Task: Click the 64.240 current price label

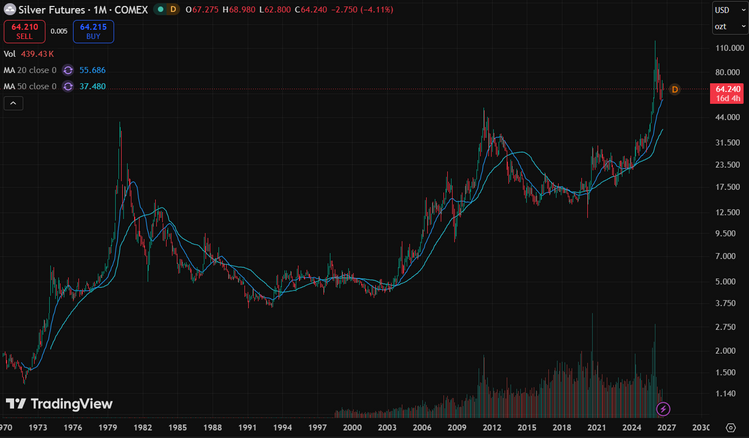Action: 727,93
